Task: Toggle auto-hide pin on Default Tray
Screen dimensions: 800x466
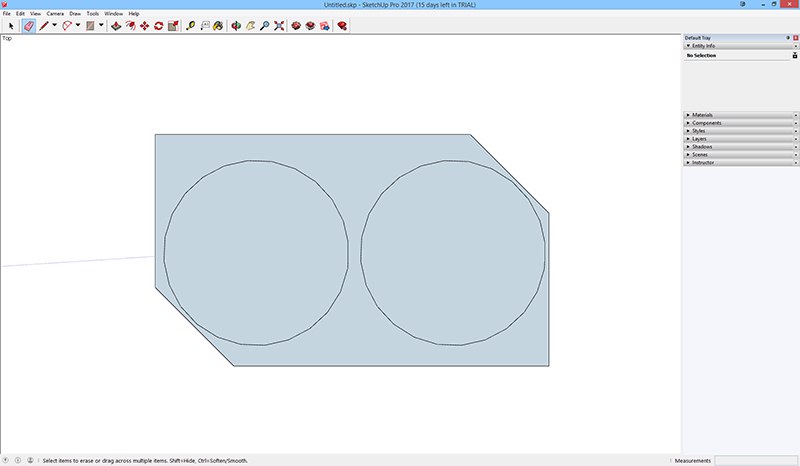Action: click(x=788, y=38)
